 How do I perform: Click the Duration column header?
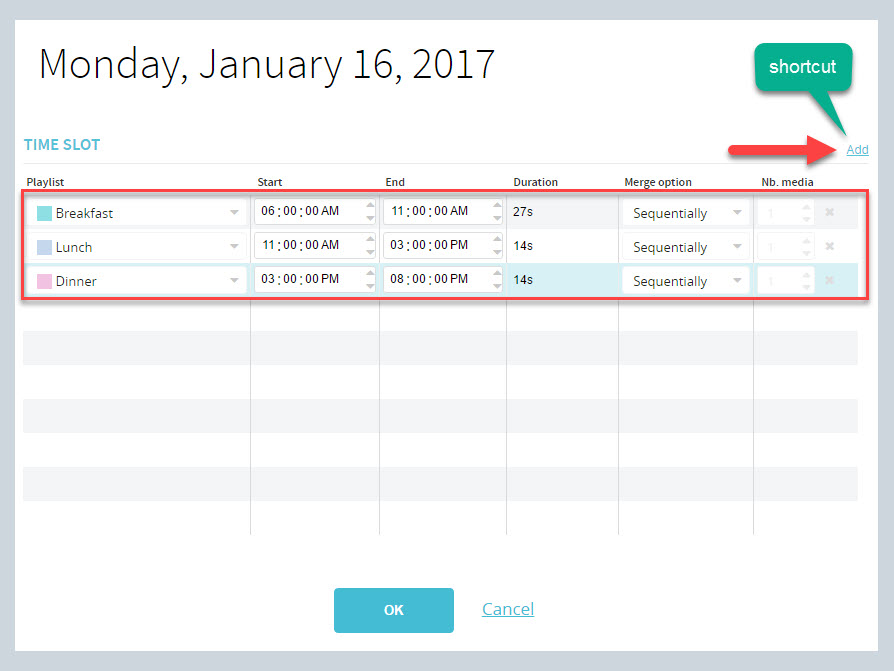point(535,182)
